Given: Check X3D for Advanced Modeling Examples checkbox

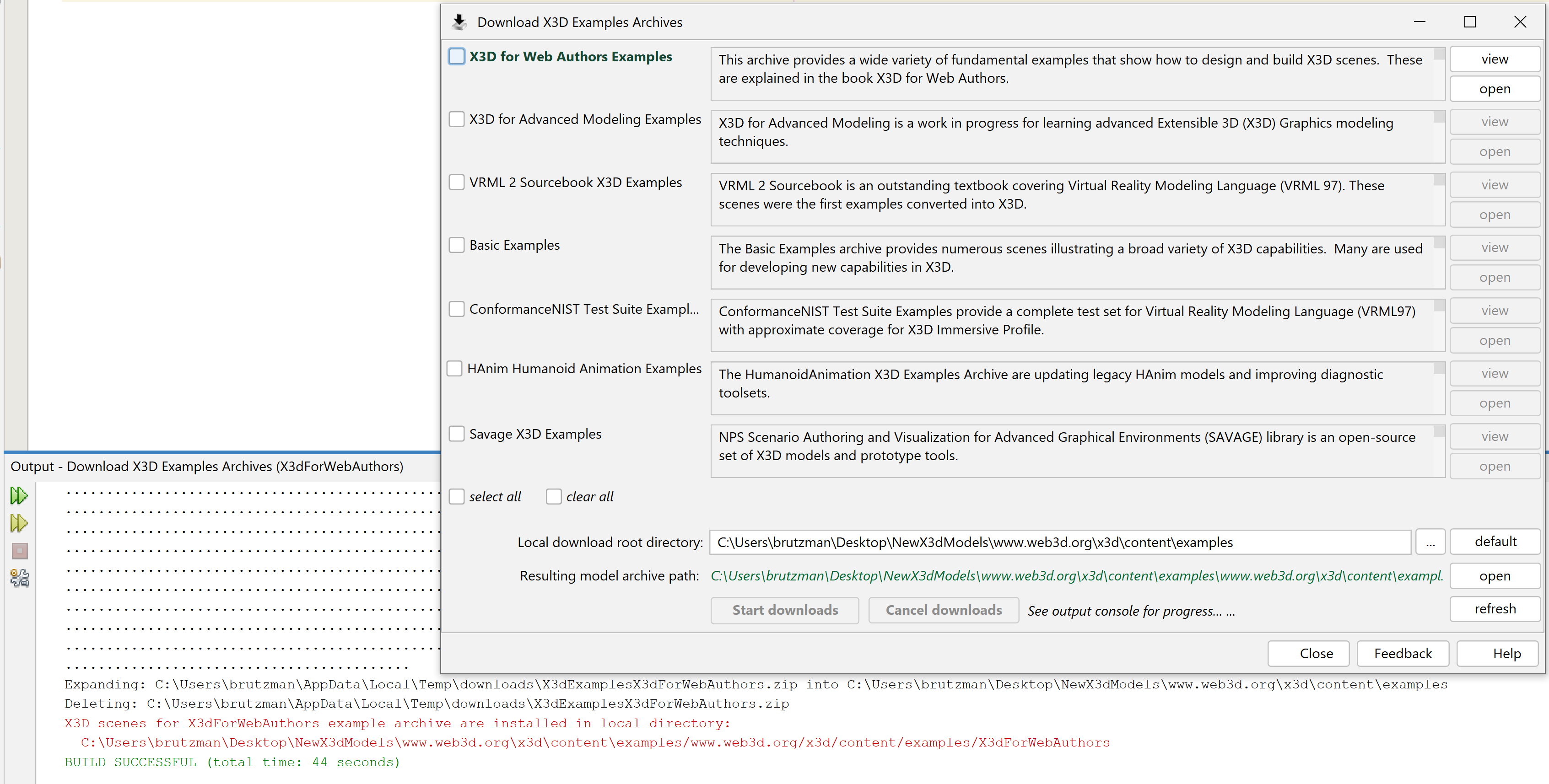Looking at the screenshot, I should pyautogui.click(x=456, y=119).
